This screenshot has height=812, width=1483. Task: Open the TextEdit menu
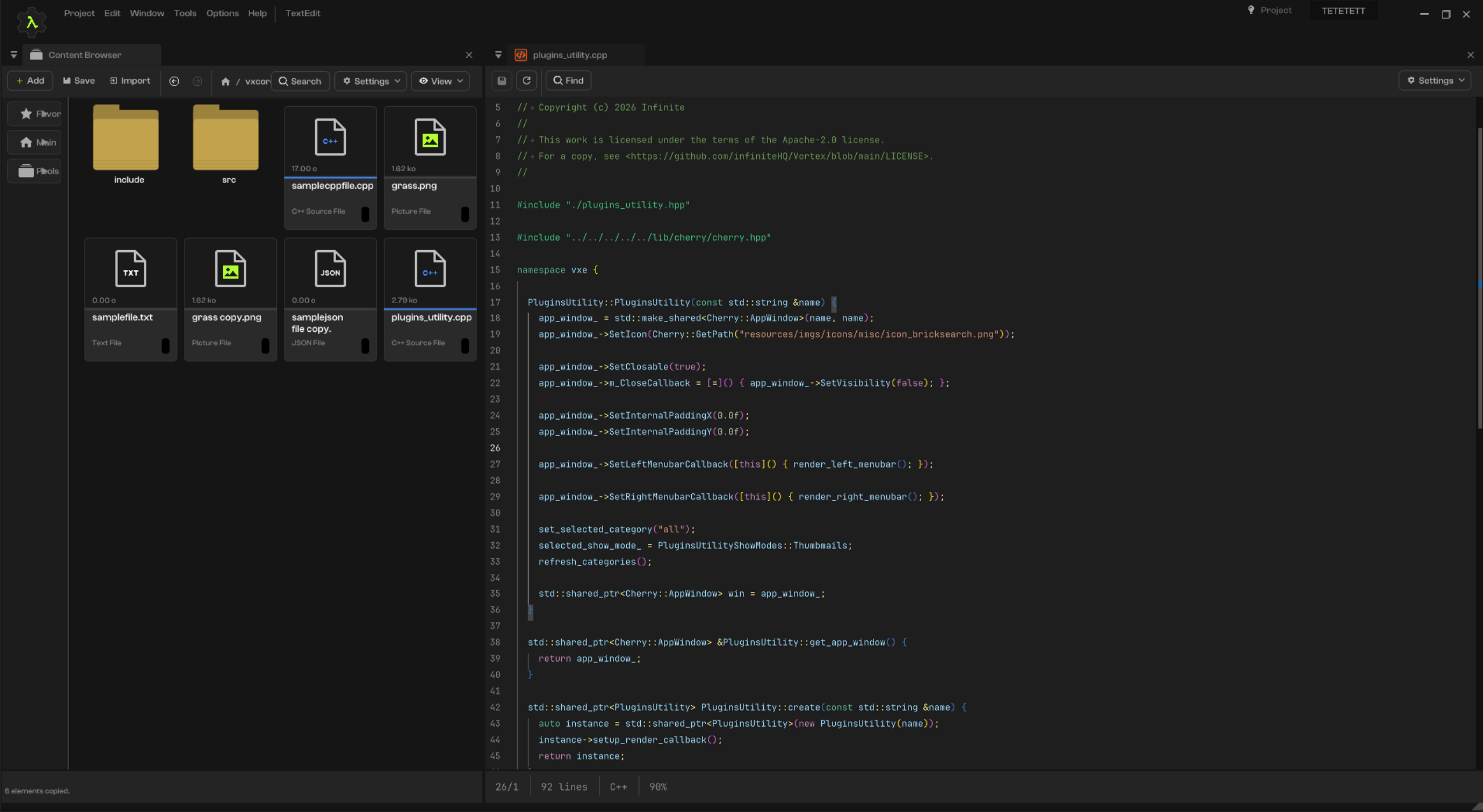(302, 13)
